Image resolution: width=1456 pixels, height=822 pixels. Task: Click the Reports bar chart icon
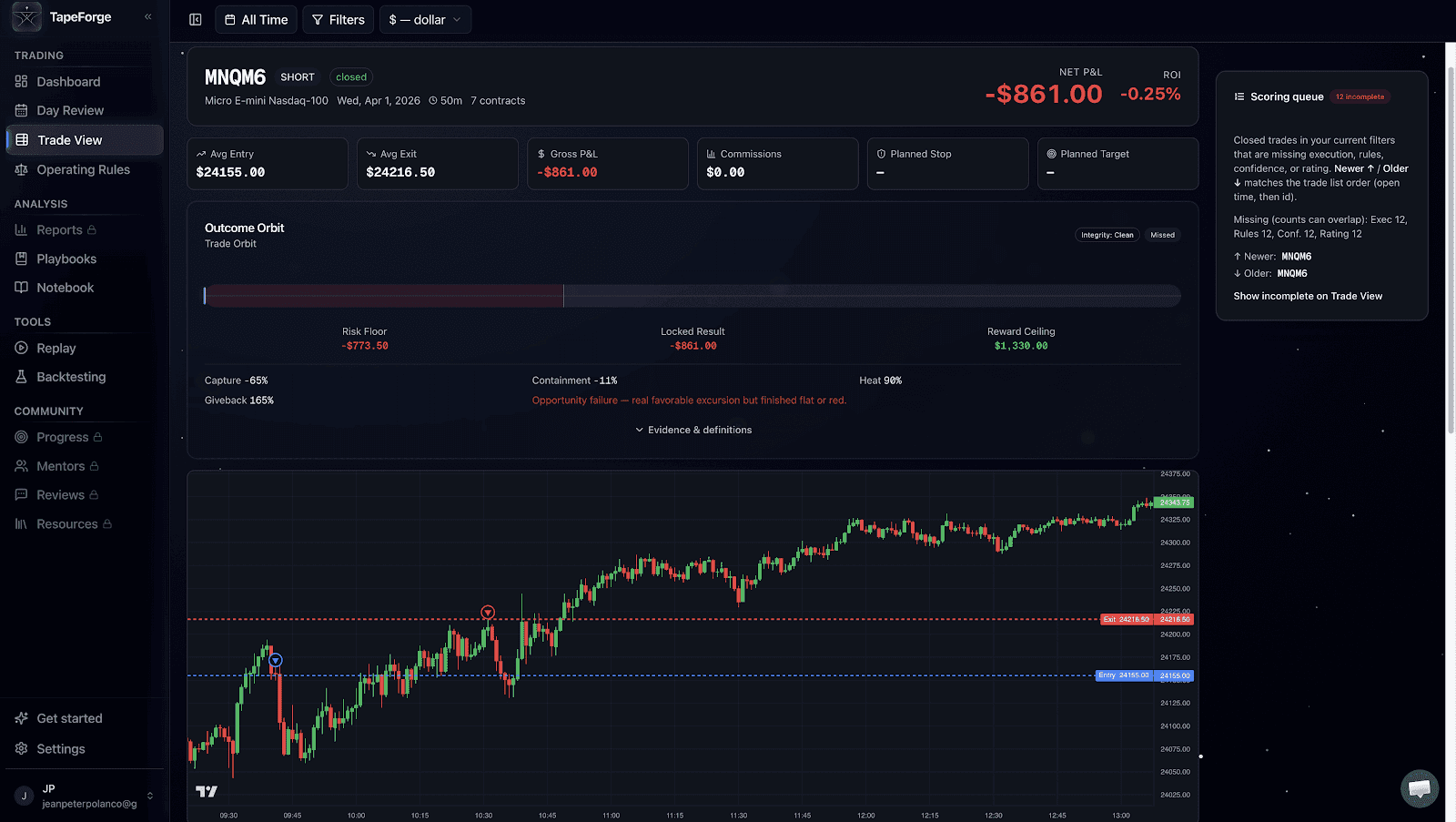pyautogui.click(x=21, y=230)
